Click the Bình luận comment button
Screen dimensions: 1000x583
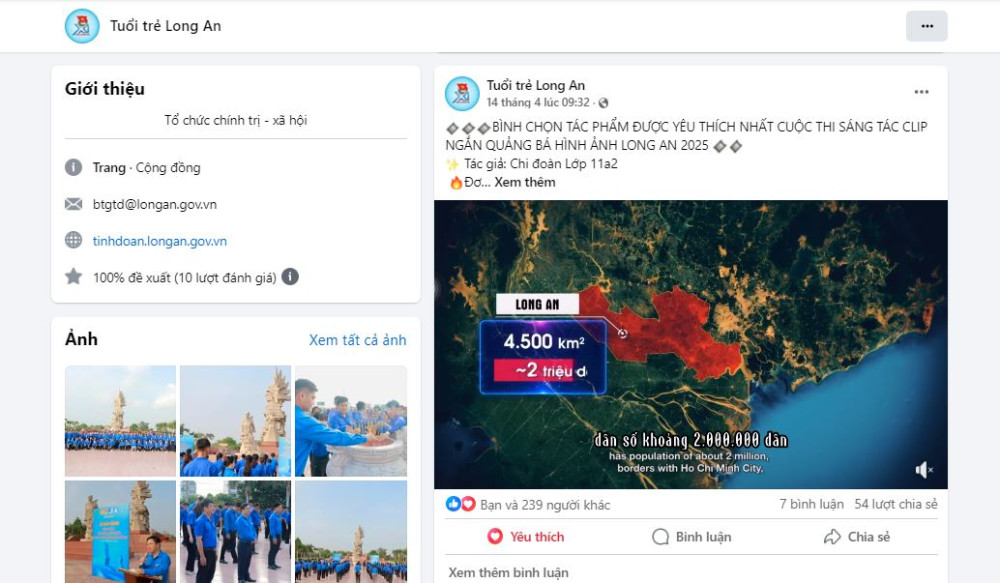[691, 536]
